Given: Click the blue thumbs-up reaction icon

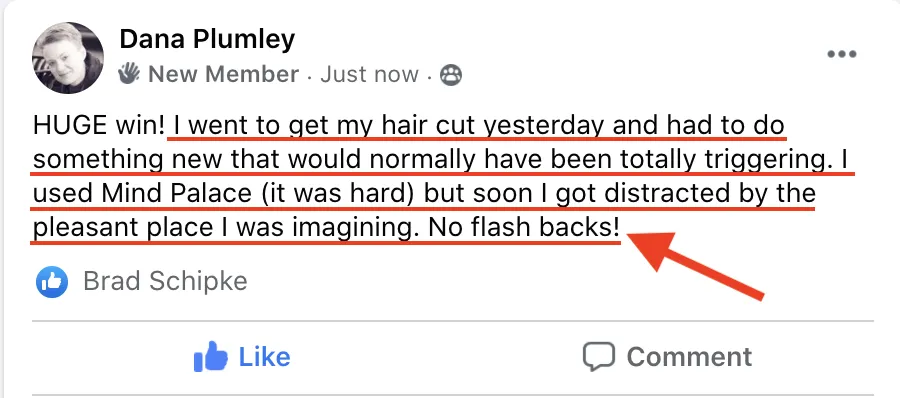Looking at the screenshot, I should (52, 282).
